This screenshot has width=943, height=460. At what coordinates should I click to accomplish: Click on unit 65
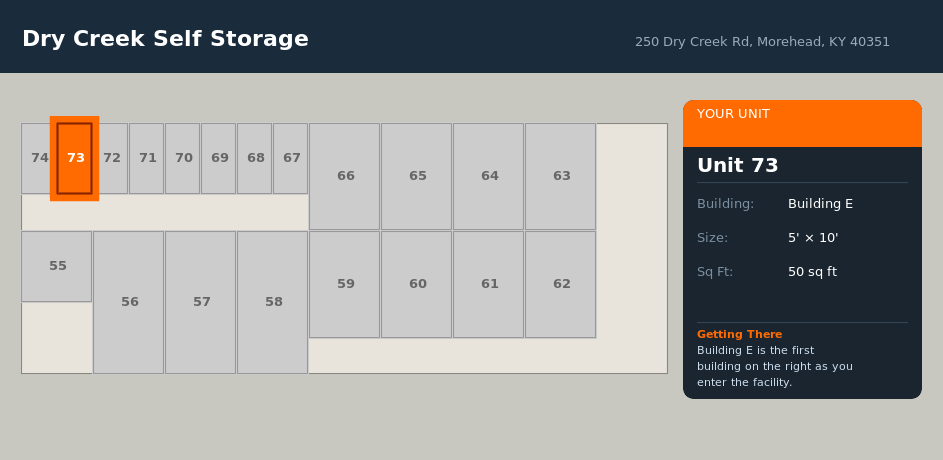(417, 176)
